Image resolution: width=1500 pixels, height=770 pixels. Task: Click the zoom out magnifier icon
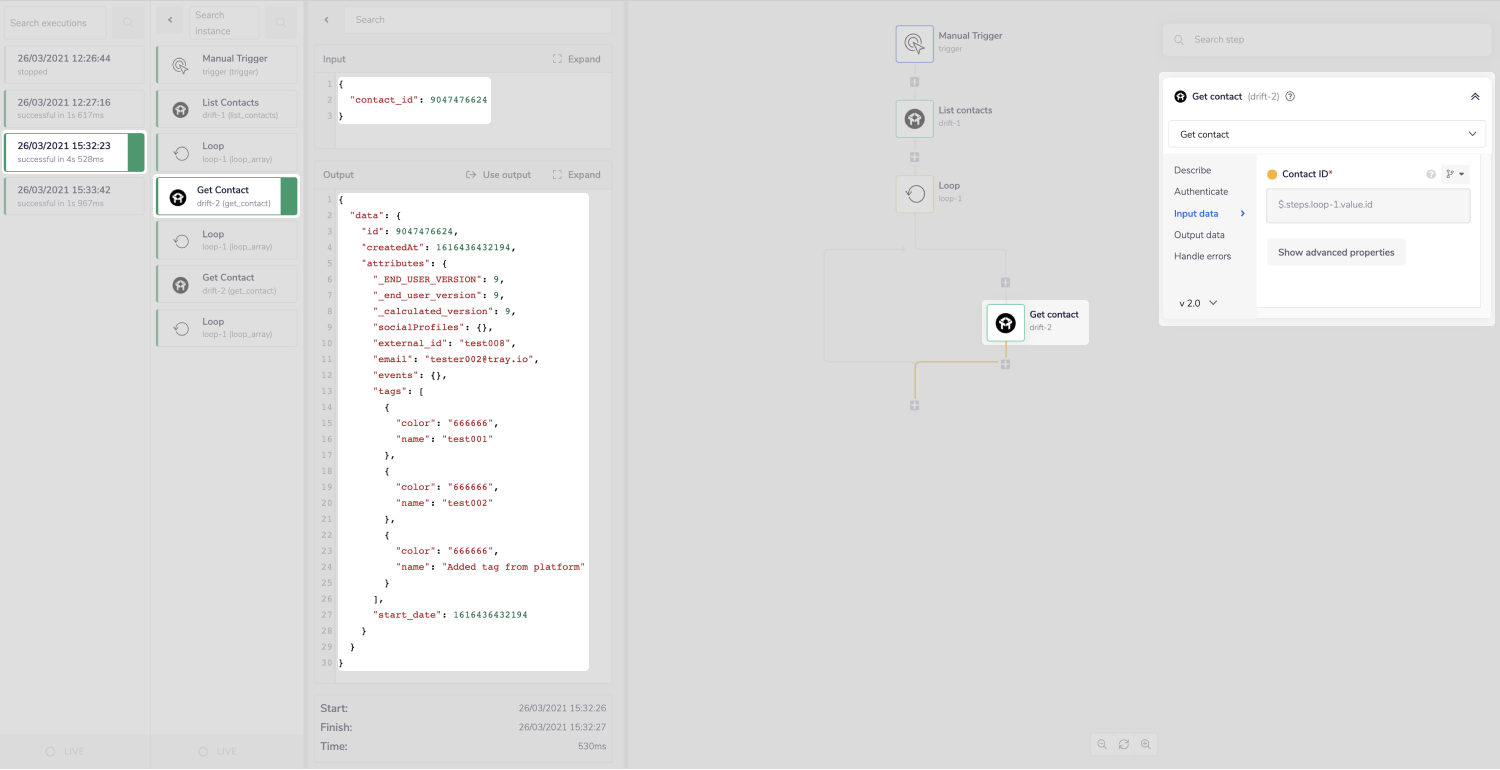(x=1102, y=744)
